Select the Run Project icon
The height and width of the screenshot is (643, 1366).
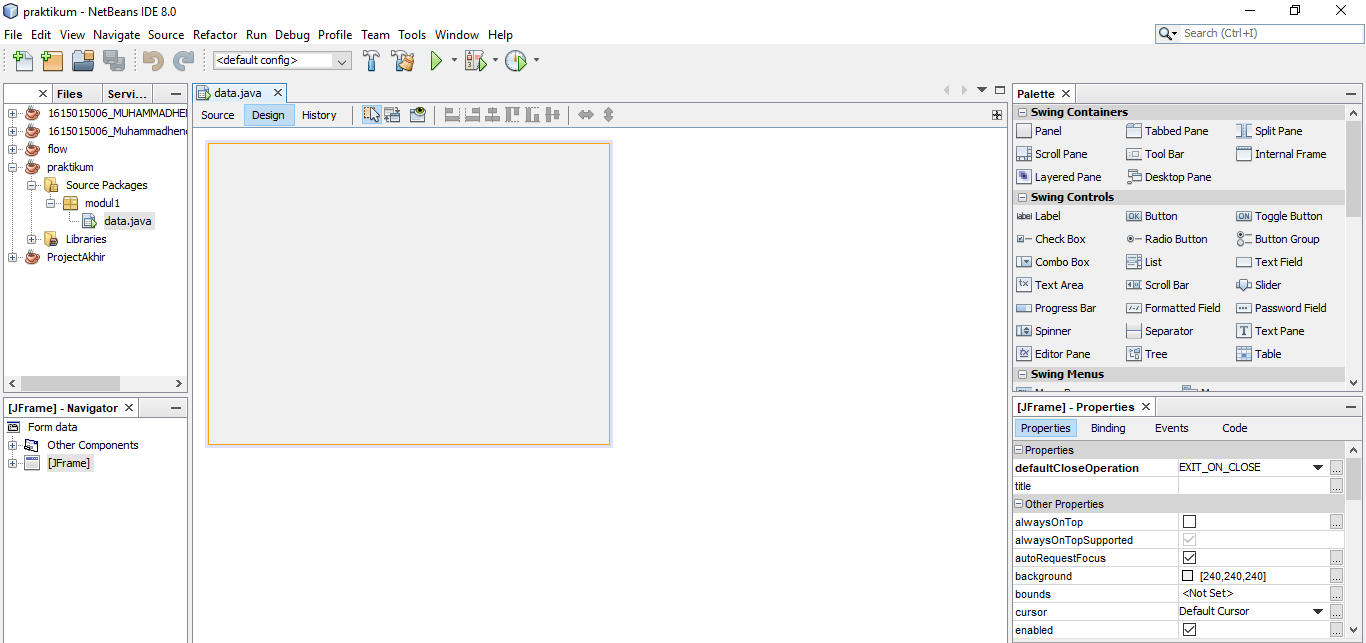pyautogui.click(x=438, y=60)
